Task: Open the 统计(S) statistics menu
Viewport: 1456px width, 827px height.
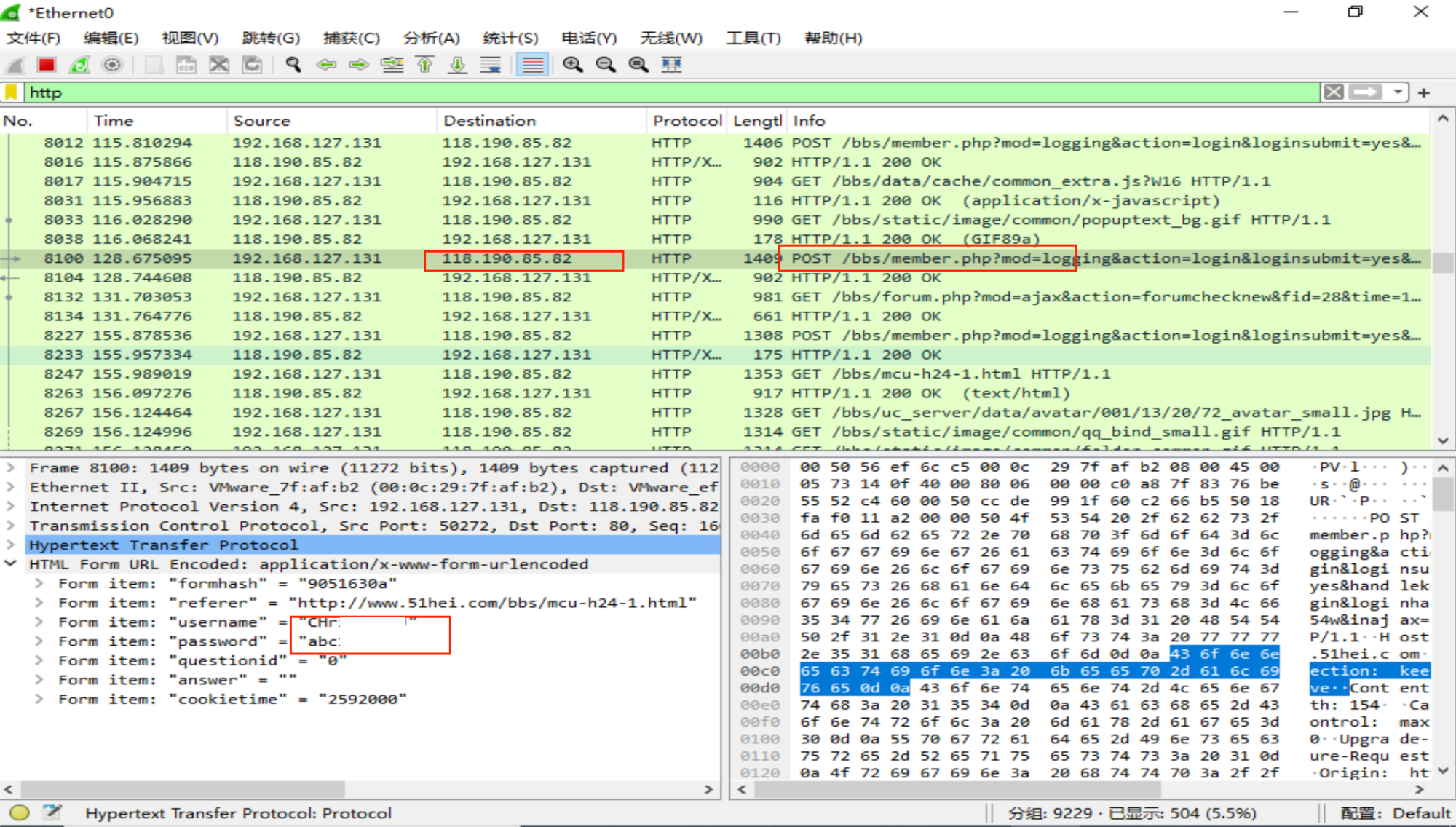Action: pyautogui.click(x=510, y=38)
